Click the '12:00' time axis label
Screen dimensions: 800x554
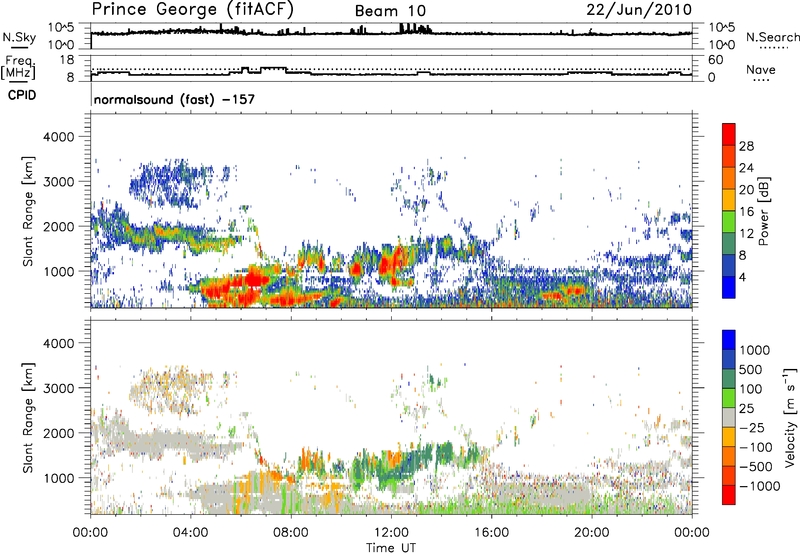pos(391,533)
